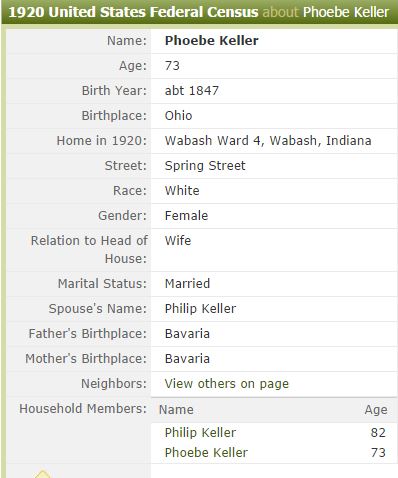The height and width of the screenshot is (478, 398).
Task: Click the Marital Status value Married
Action: pyautogui.click(x=187, y=284)
